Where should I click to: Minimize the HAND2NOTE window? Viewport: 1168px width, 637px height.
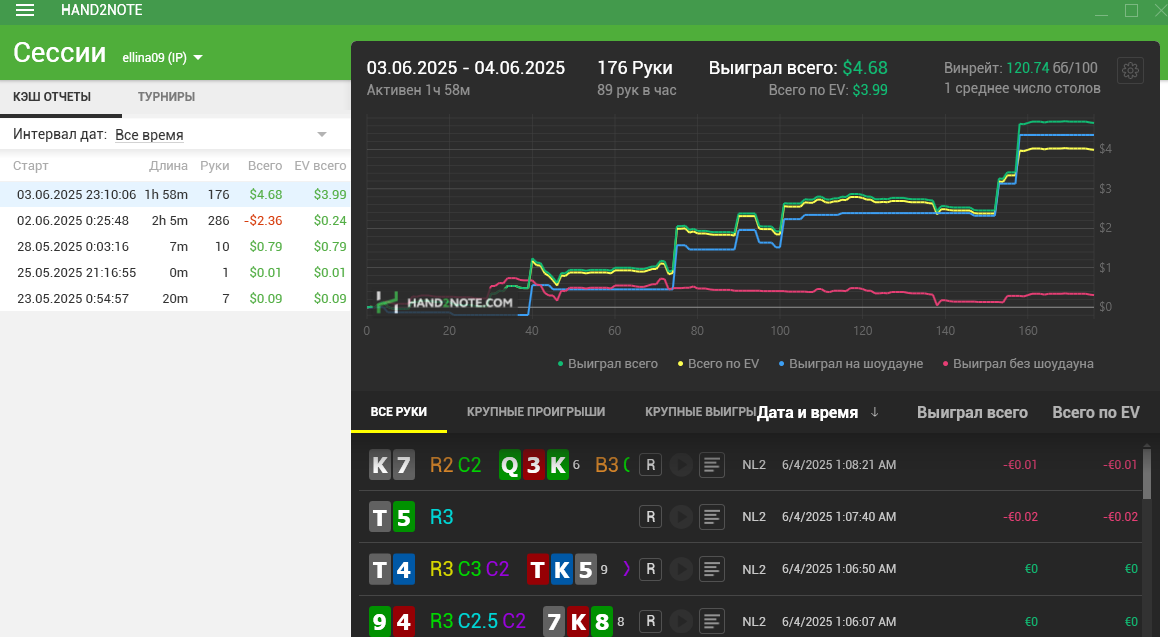[x=1102, y=10]
